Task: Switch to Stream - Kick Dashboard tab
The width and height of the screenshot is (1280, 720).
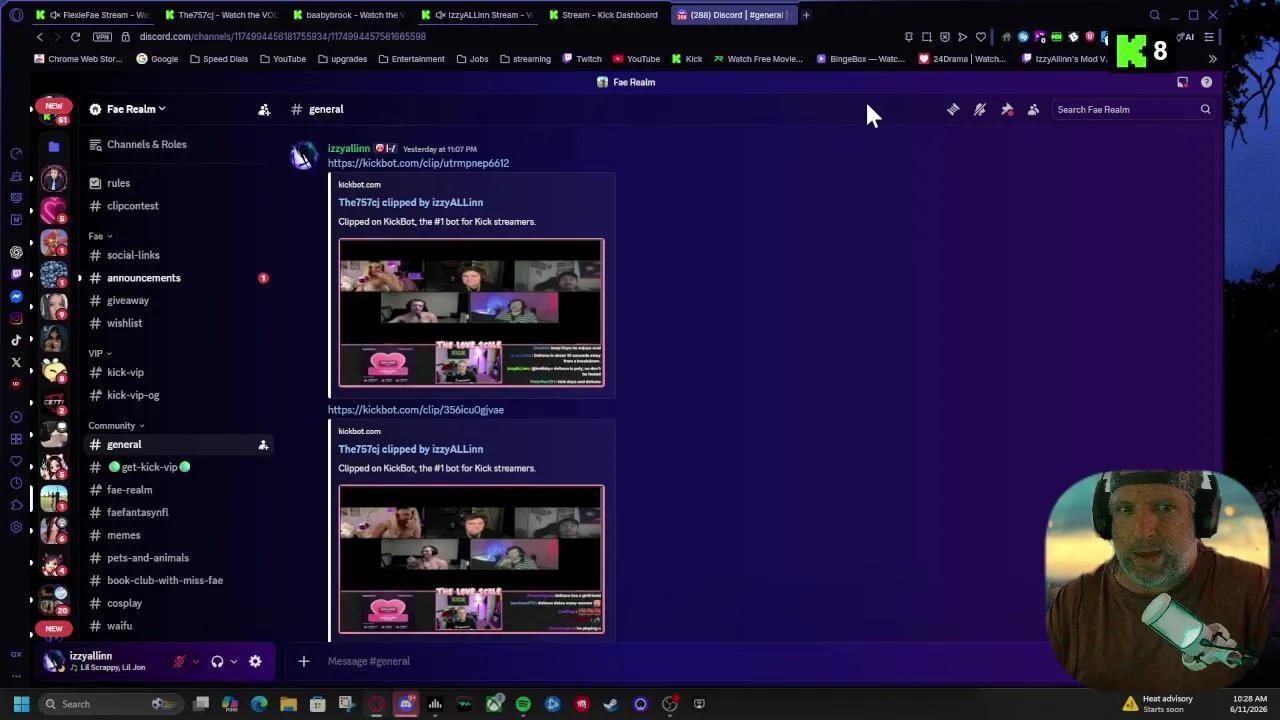Action: [602, 15]
